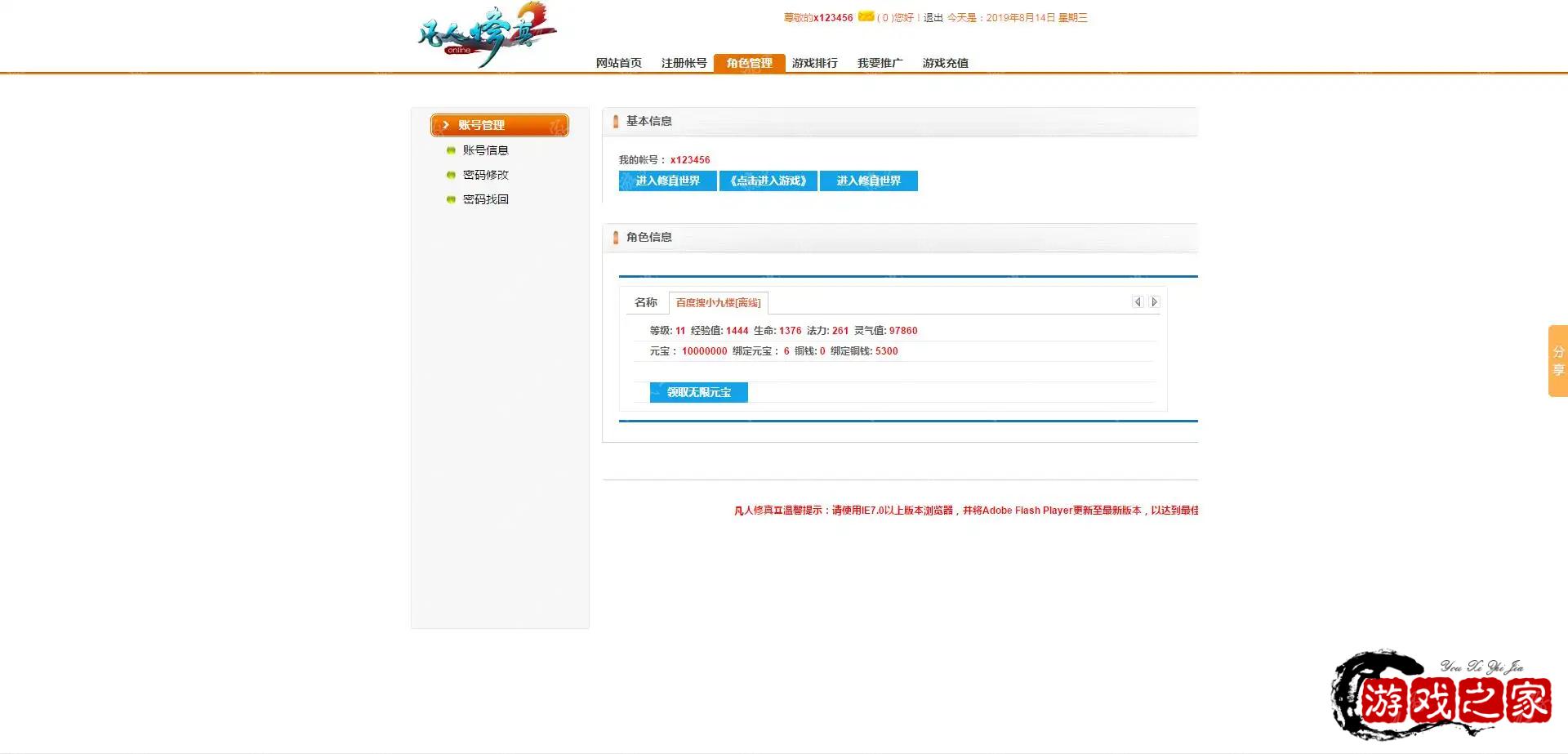Switch to the 游戏充值 menu item
1568x754 pixels.
point(946,62)
